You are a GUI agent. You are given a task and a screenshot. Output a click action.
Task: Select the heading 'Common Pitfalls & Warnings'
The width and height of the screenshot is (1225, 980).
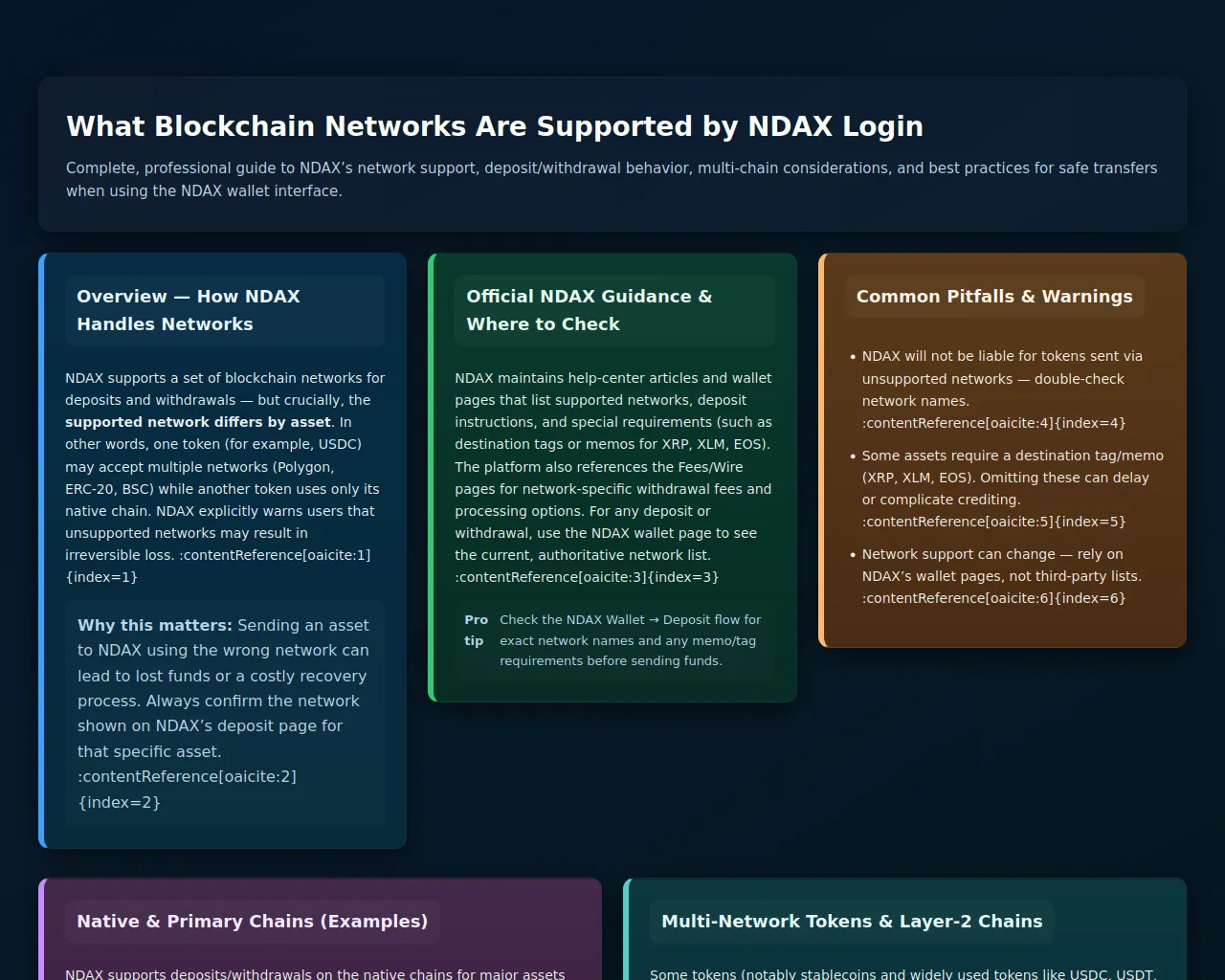coord(994,297)
